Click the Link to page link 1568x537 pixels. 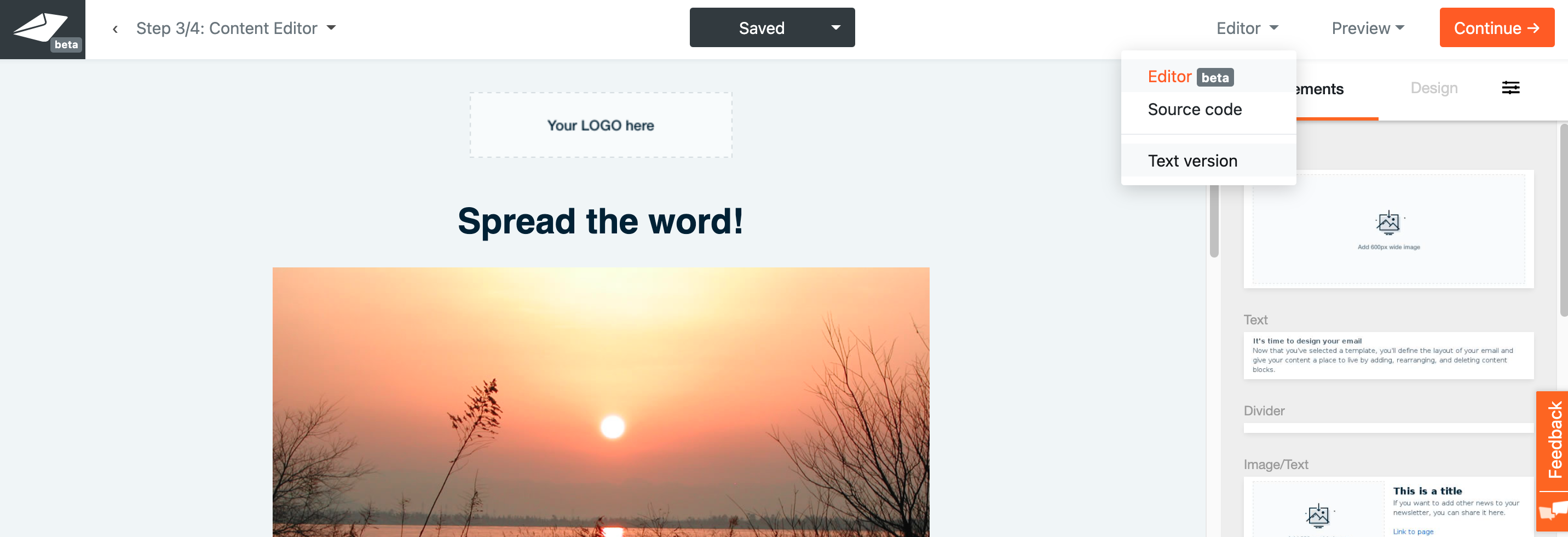(x=1413, y=532)
